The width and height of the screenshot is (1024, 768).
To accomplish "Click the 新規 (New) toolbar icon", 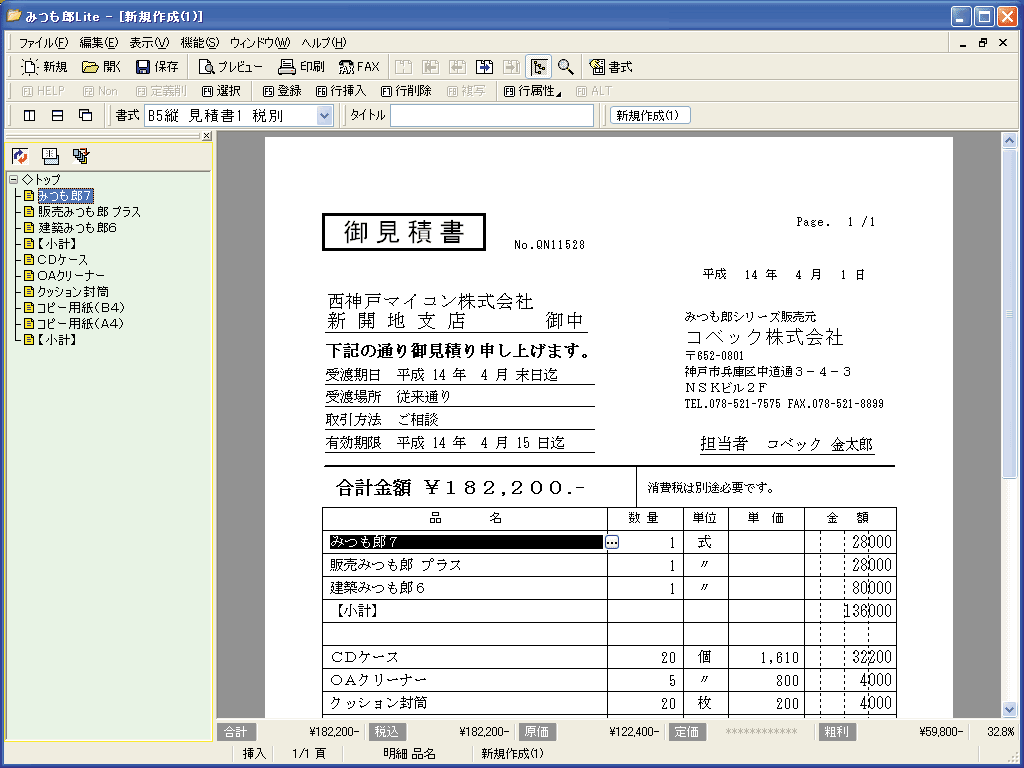I will click(x=44, y=67).
